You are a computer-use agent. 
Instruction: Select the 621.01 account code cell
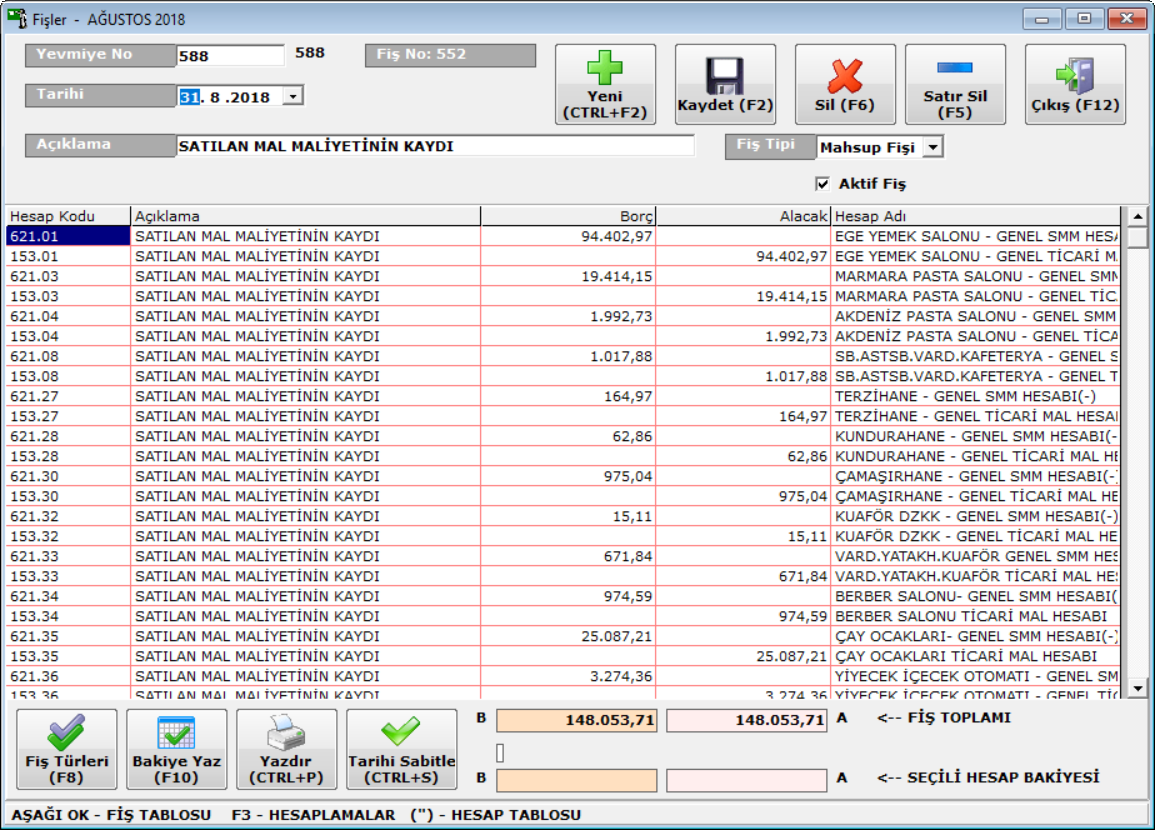pos(68,237)
